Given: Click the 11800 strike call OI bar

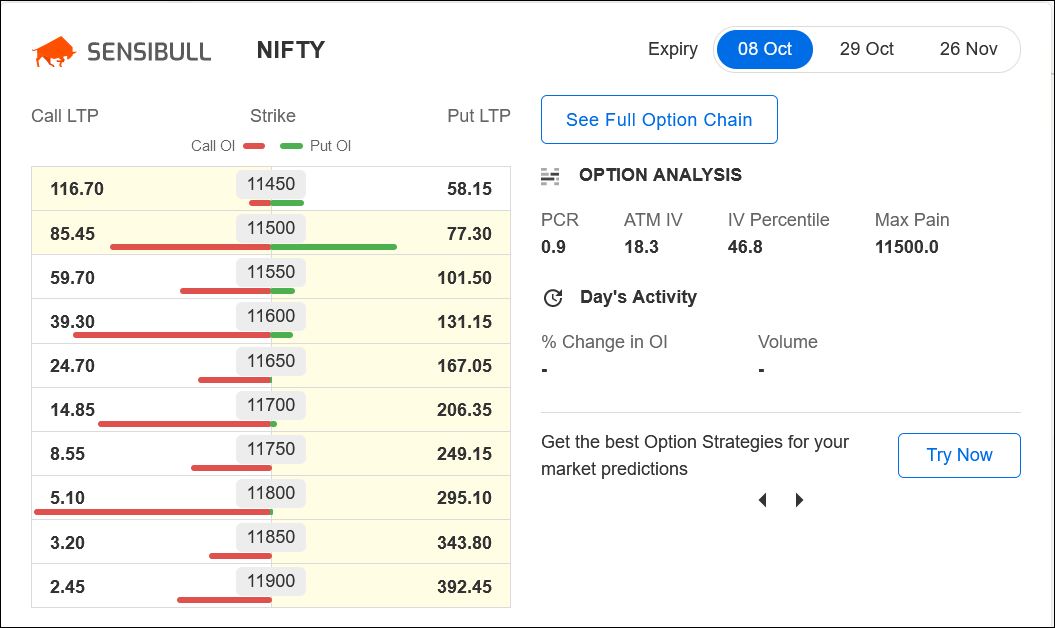Looking at the screenshot, I should tap(152, 511).
